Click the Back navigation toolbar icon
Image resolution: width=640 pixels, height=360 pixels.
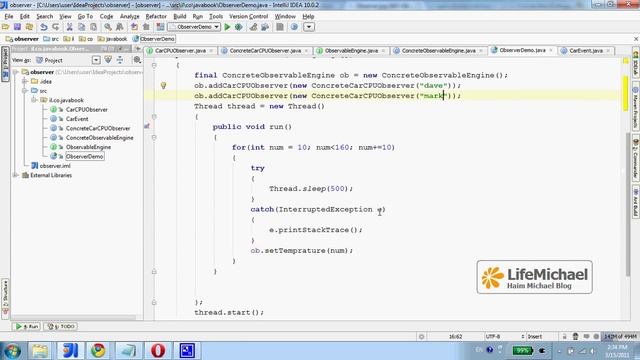pos(134,27)
